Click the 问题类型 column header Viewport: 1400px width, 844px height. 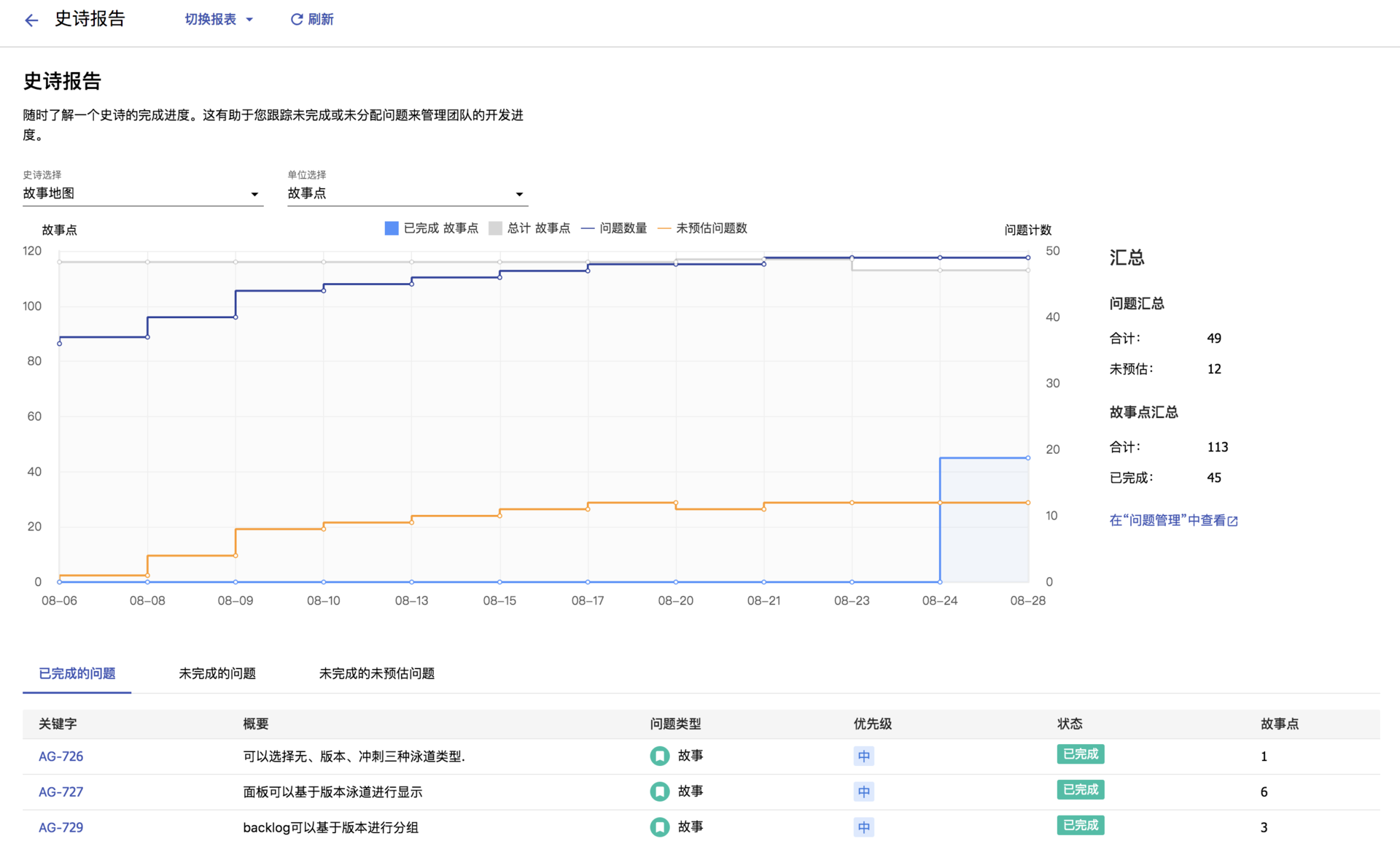click(x=675, y=724)
